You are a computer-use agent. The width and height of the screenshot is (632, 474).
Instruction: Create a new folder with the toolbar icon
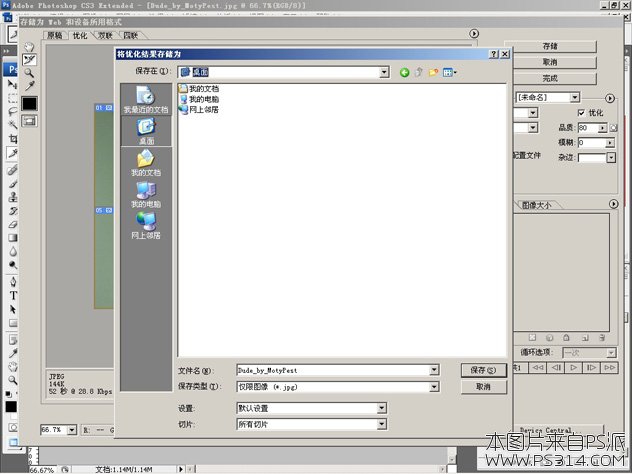coord(433,73)
